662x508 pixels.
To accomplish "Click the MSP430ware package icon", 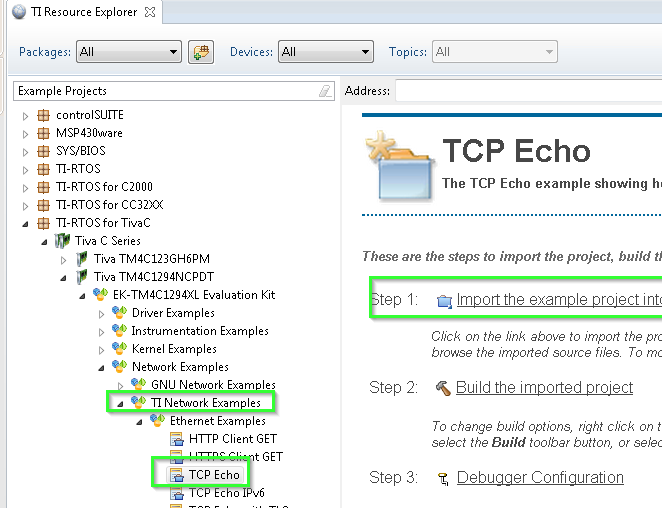I will pyautogui.click(x=43, y=133).
